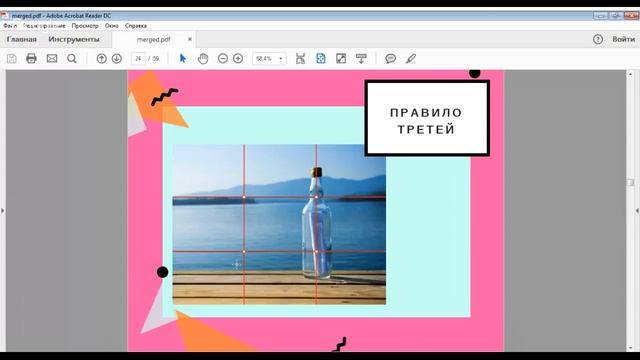The width and height of the screenshot is (640, 360).
Task: Close the merged.pdf tab
Action: [x=190, y=39]
